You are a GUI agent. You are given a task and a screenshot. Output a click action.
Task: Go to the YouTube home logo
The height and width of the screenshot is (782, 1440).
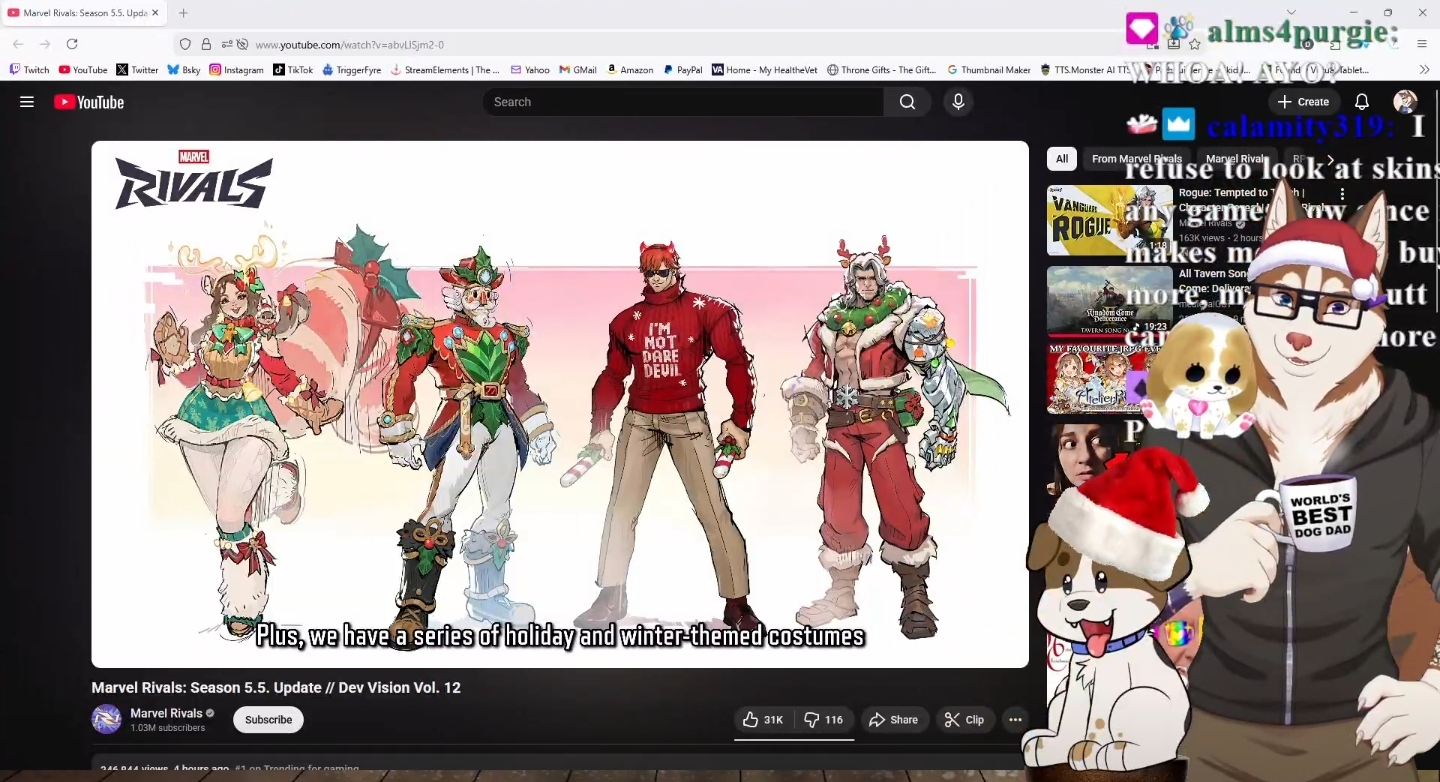coord(89,102)
